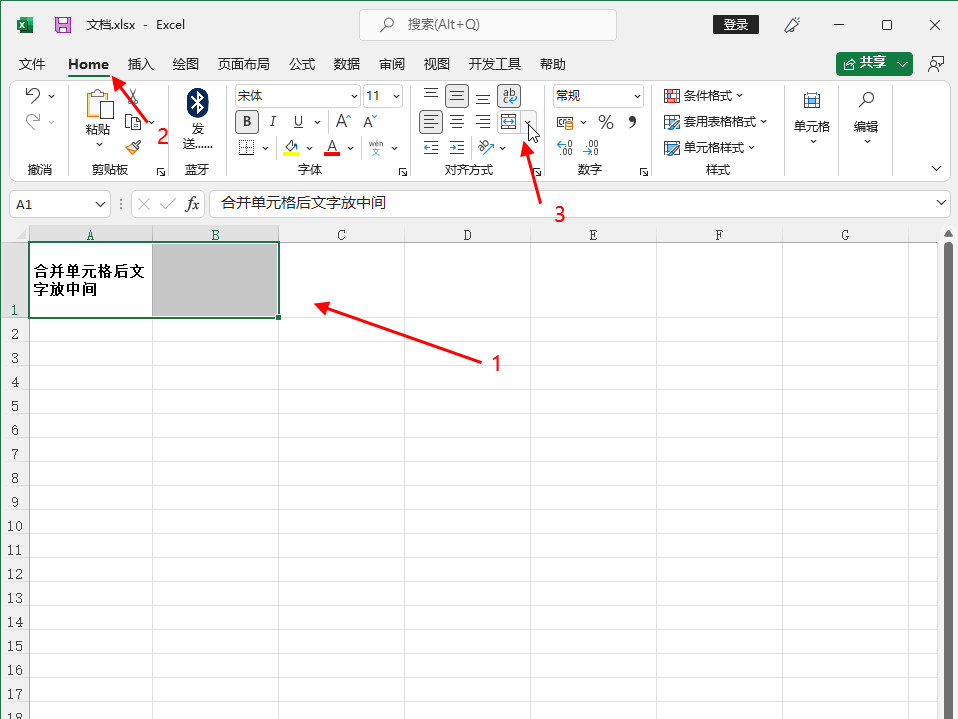Screen dimensions: 958x719
Task: Toggle Bold formatting
Action: click(x=247, y=122)
